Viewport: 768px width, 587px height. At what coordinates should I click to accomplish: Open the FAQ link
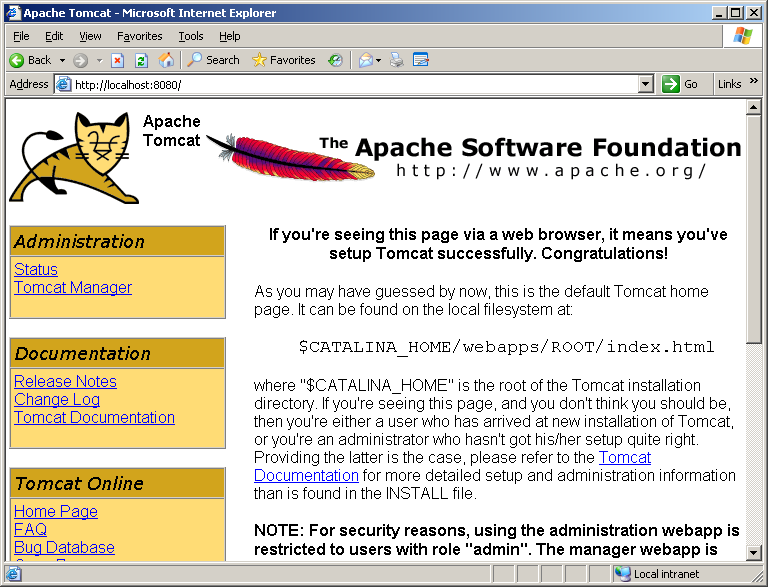30,529
